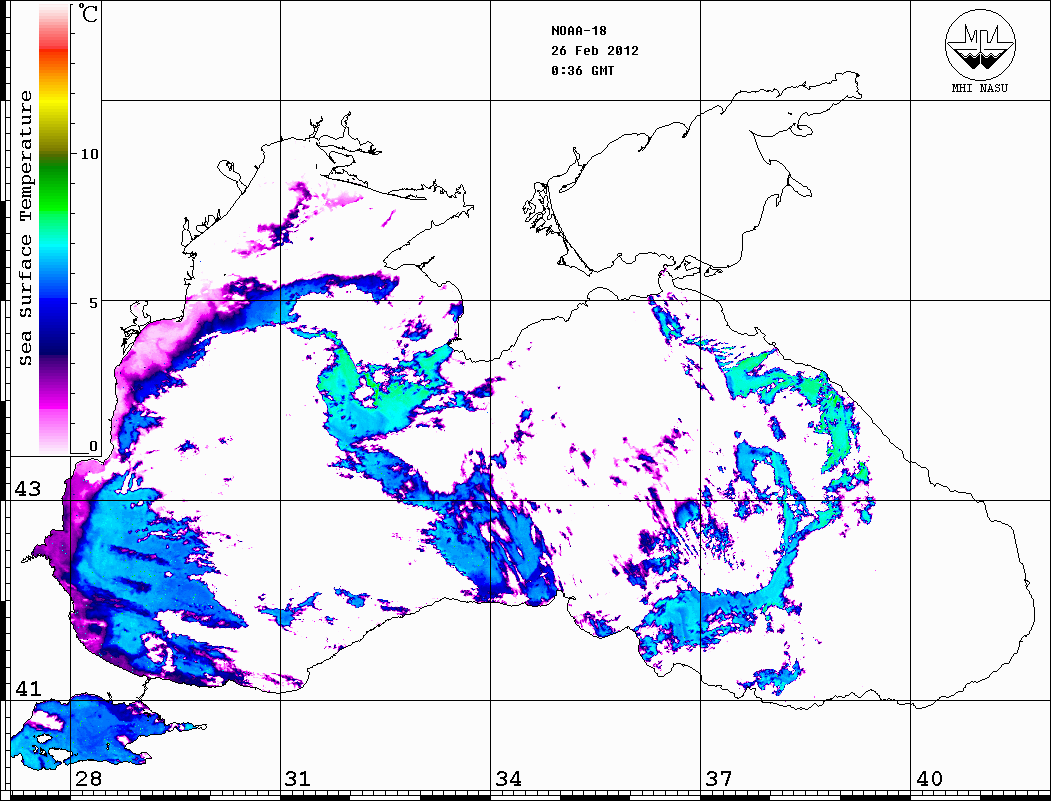Click longitude label '40'
Image resolution: width=1051 pixels, height=801 pixels.
pyautogui.click(x=929, y=779)
